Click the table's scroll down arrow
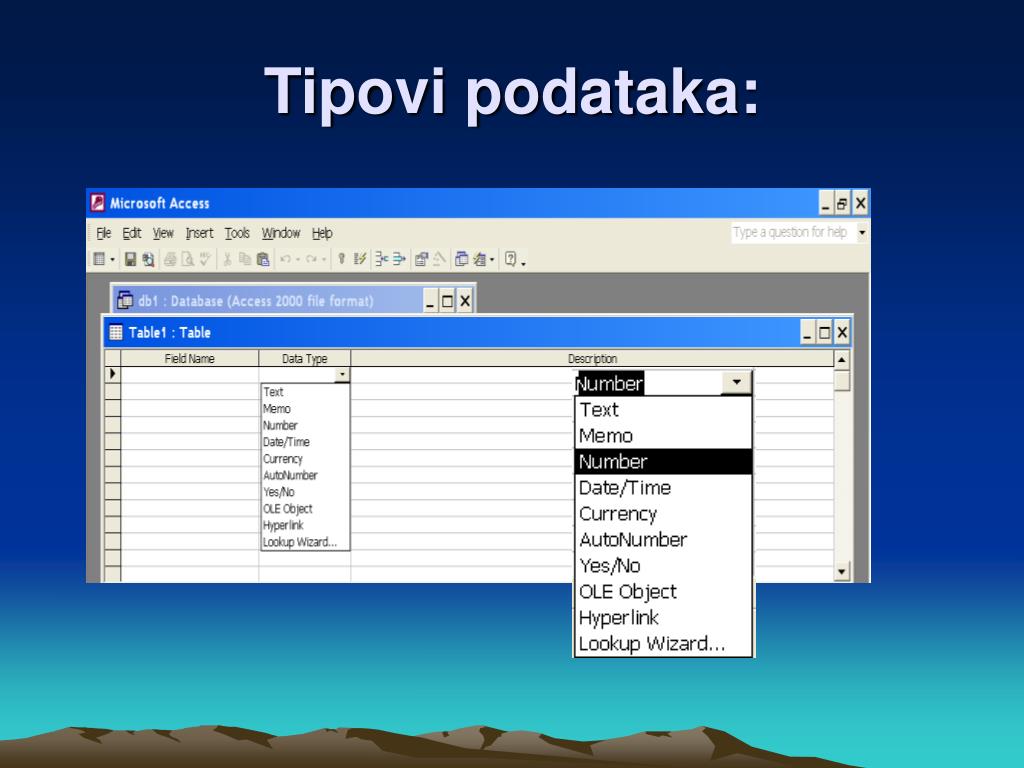1024x768 pixels. (842, 572)
